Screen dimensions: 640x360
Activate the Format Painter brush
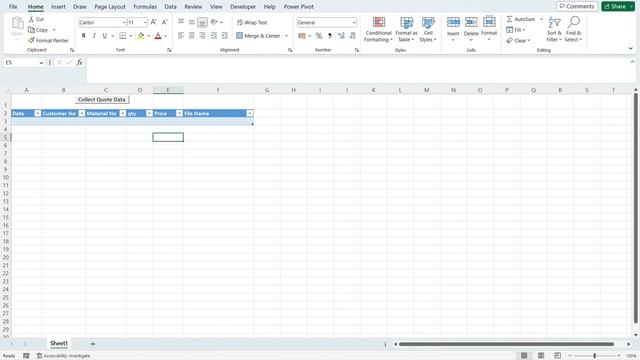point(31,40)
